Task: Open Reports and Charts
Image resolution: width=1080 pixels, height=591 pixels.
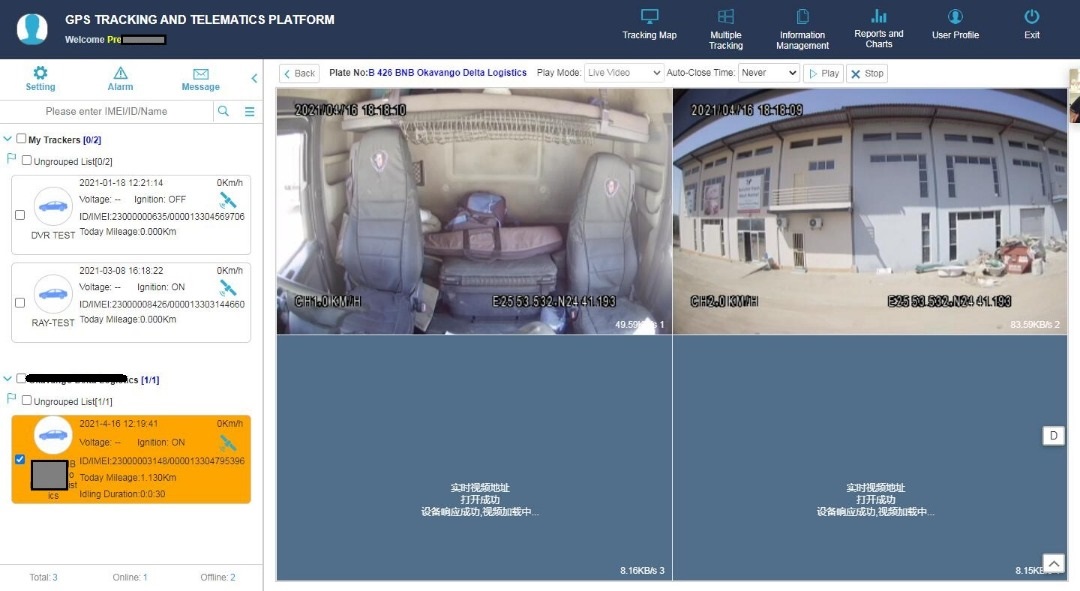Action: click(x=878, y=27)
